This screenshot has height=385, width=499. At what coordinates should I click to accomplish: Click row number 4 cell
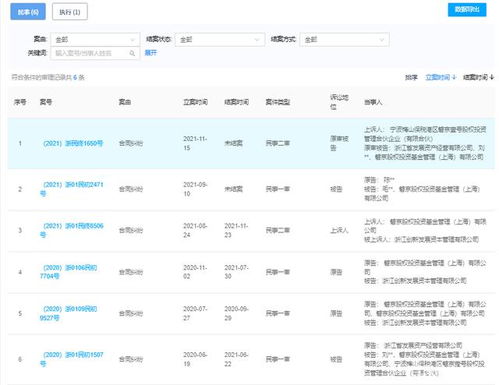point(20,272)
